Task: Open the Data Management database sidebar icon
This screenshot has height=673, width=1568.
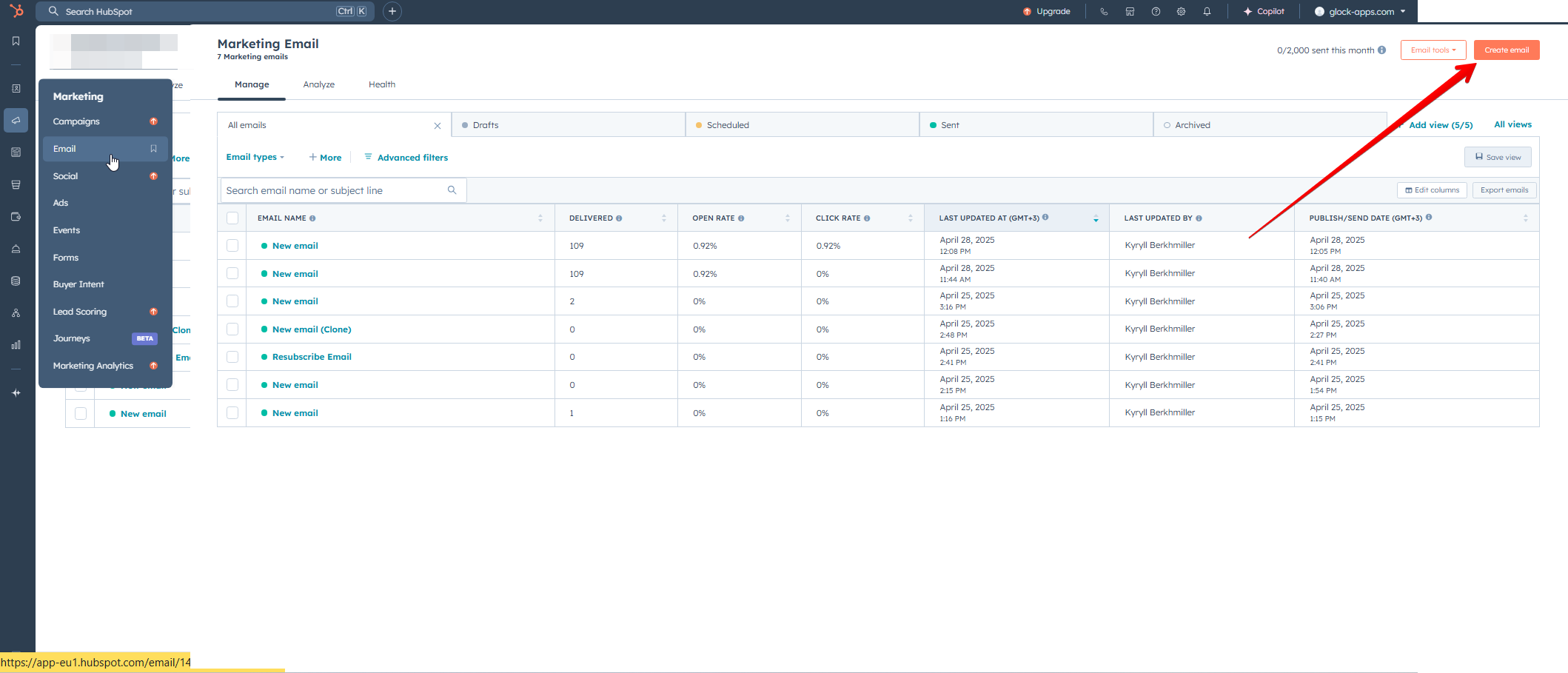Action: (x=16, y=281)
